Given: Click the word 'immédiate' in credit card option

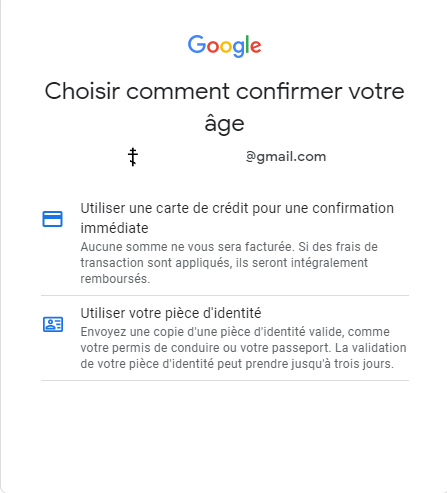Looking at the screenshot, I should pyautogui.click(x=114, y=228).
